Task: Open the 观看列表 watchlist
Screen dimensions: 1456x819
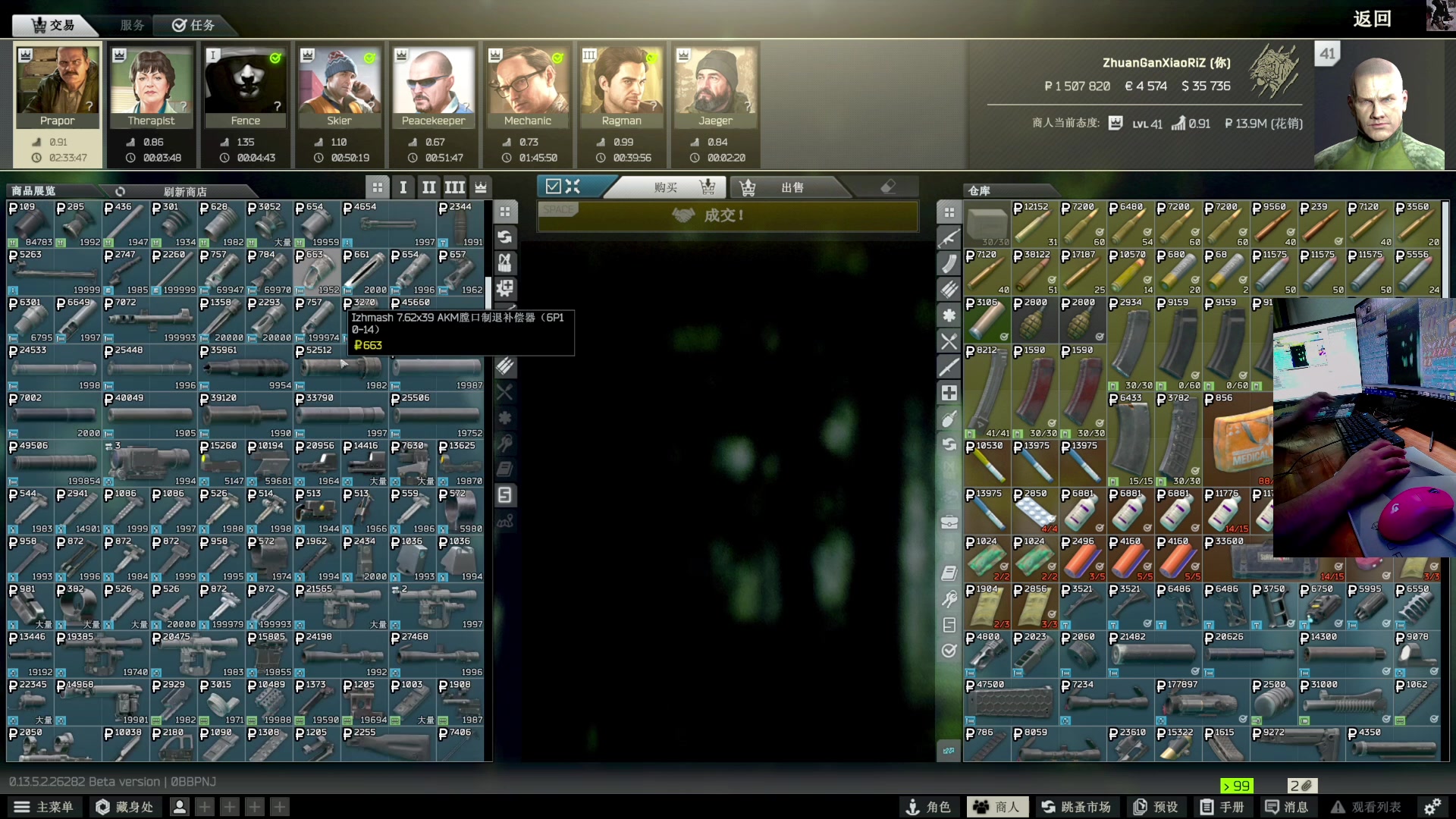Action: click(1367, 807)
